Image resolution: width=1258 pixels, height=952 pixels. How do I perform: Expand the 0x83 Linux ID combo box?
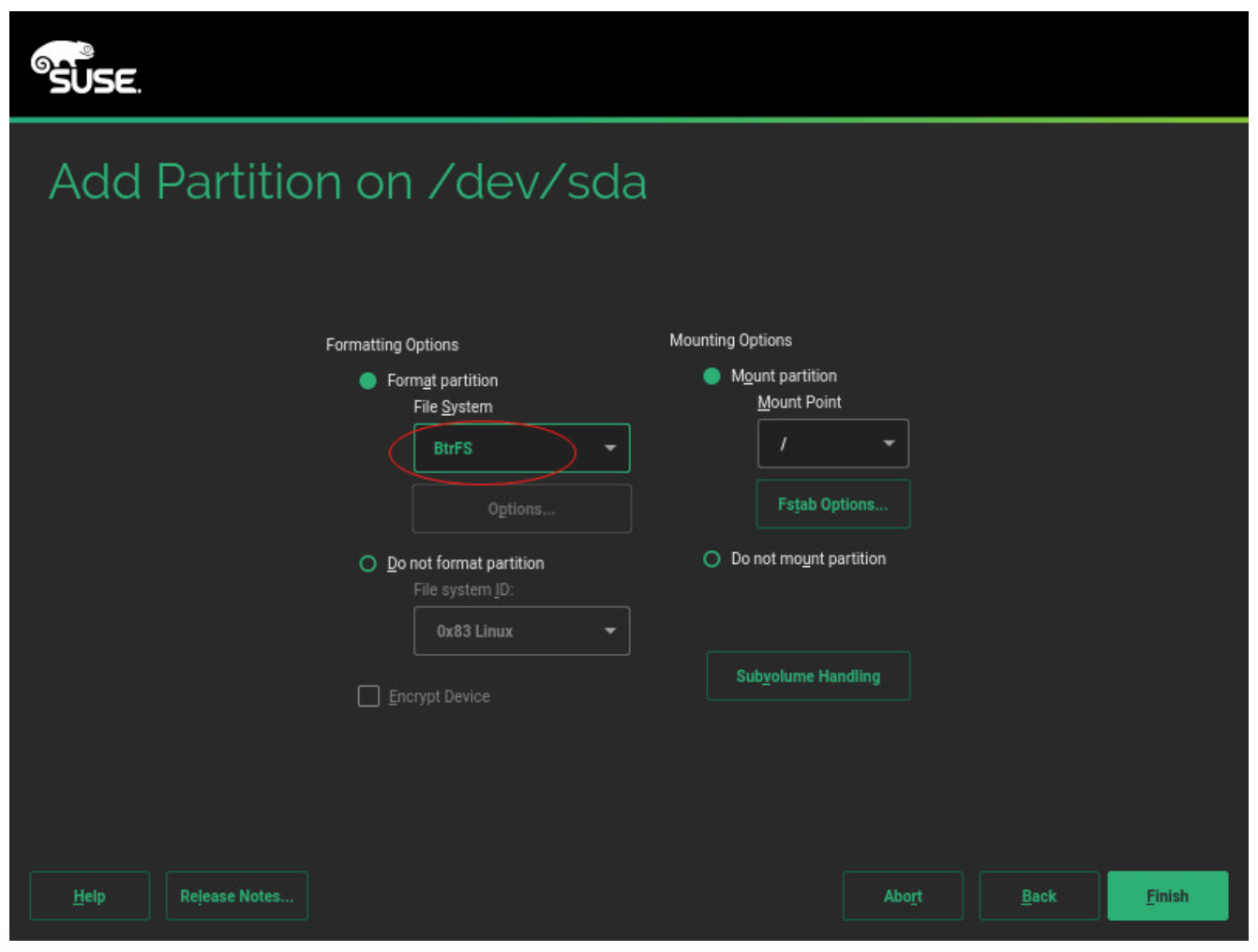point(506,631)
